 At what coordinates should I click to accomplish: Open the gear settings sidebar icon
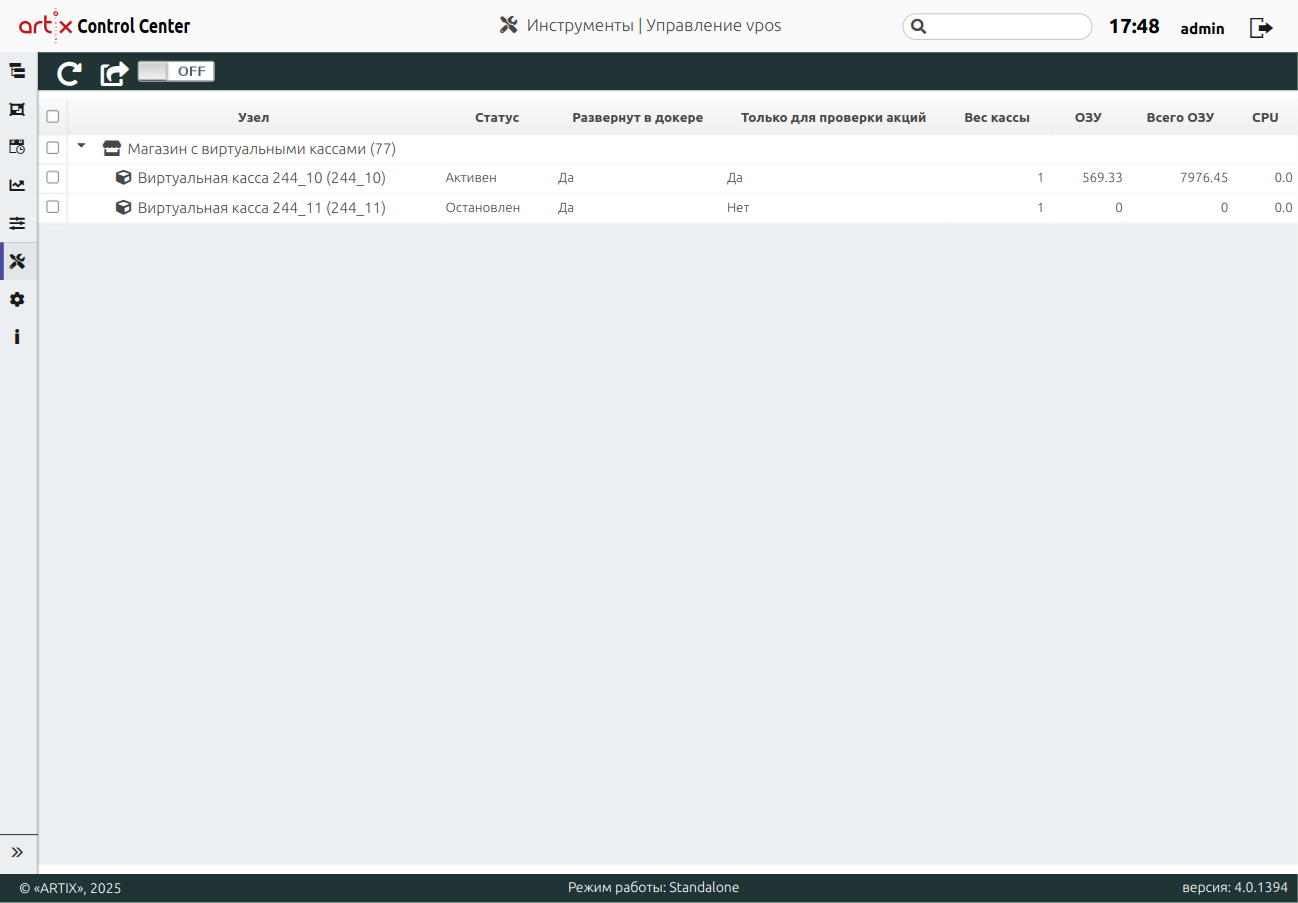[17, 300]
